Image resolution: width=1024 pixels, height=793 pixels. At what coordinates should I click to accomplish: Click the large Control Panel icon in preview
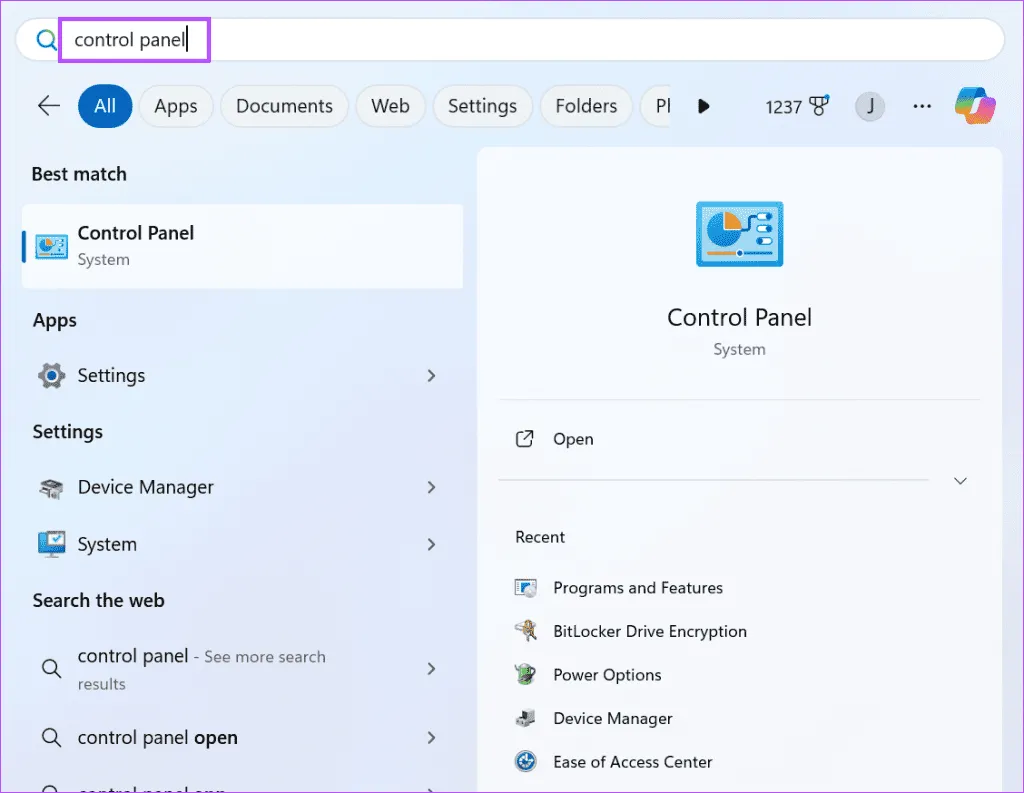pyautogui.click(x=739, y=234)
